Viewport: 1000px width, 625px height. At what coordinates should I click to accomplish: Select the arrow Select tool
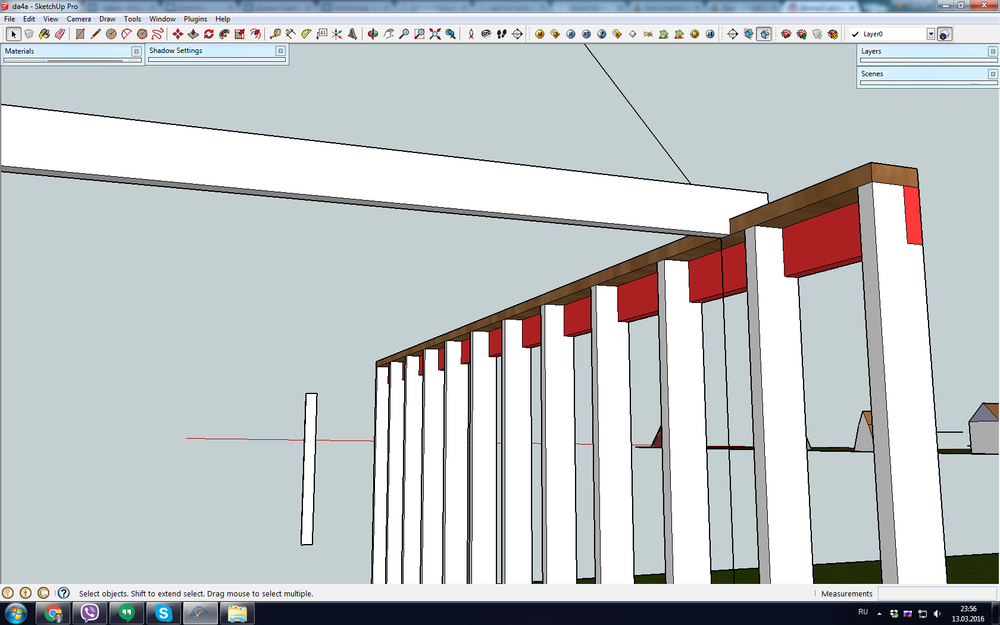(13, 34)
